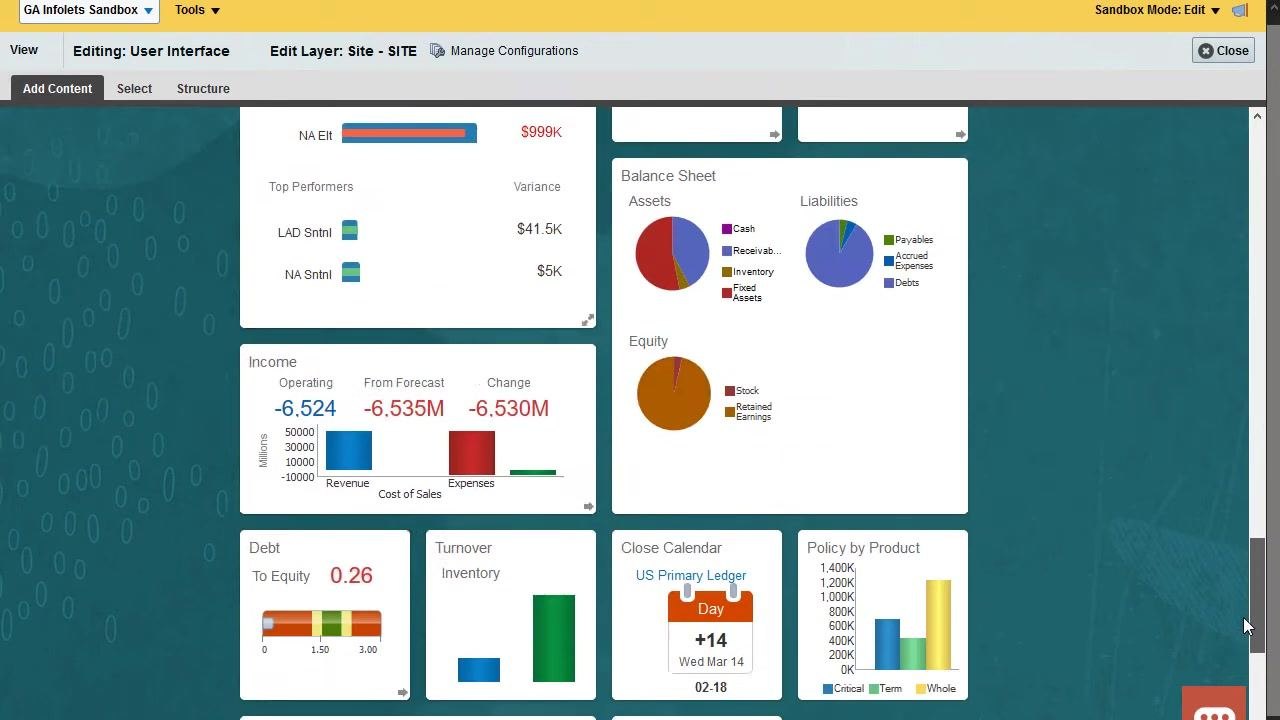Click the Revenue bar in Income chart
The height and width of the screenshot is (720, 1280).
[x=348, y=451]
